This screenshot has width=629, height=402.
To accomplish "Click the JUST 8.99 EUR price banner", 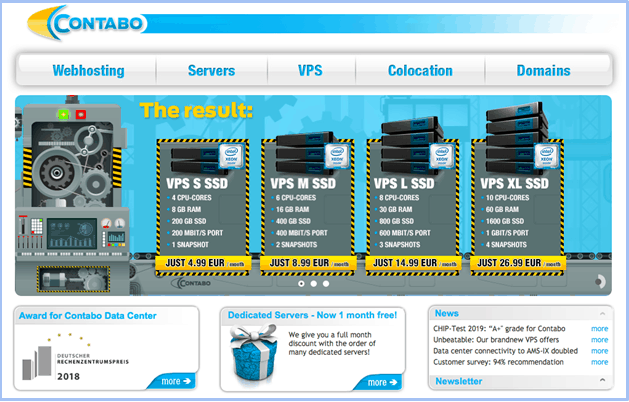I will 308,263.
